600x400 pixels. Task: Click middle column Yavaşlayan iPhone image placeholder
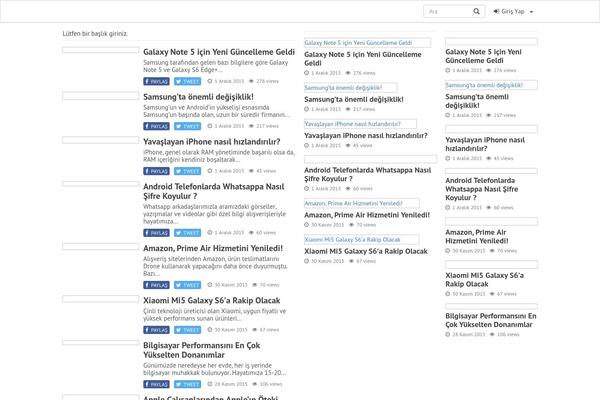[x=360, y=124]
